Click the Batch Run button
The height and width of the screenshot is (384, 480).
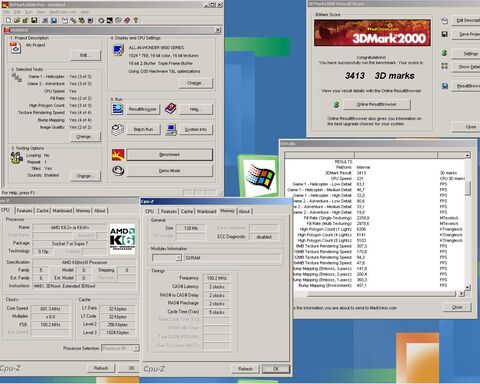(144, 130)
